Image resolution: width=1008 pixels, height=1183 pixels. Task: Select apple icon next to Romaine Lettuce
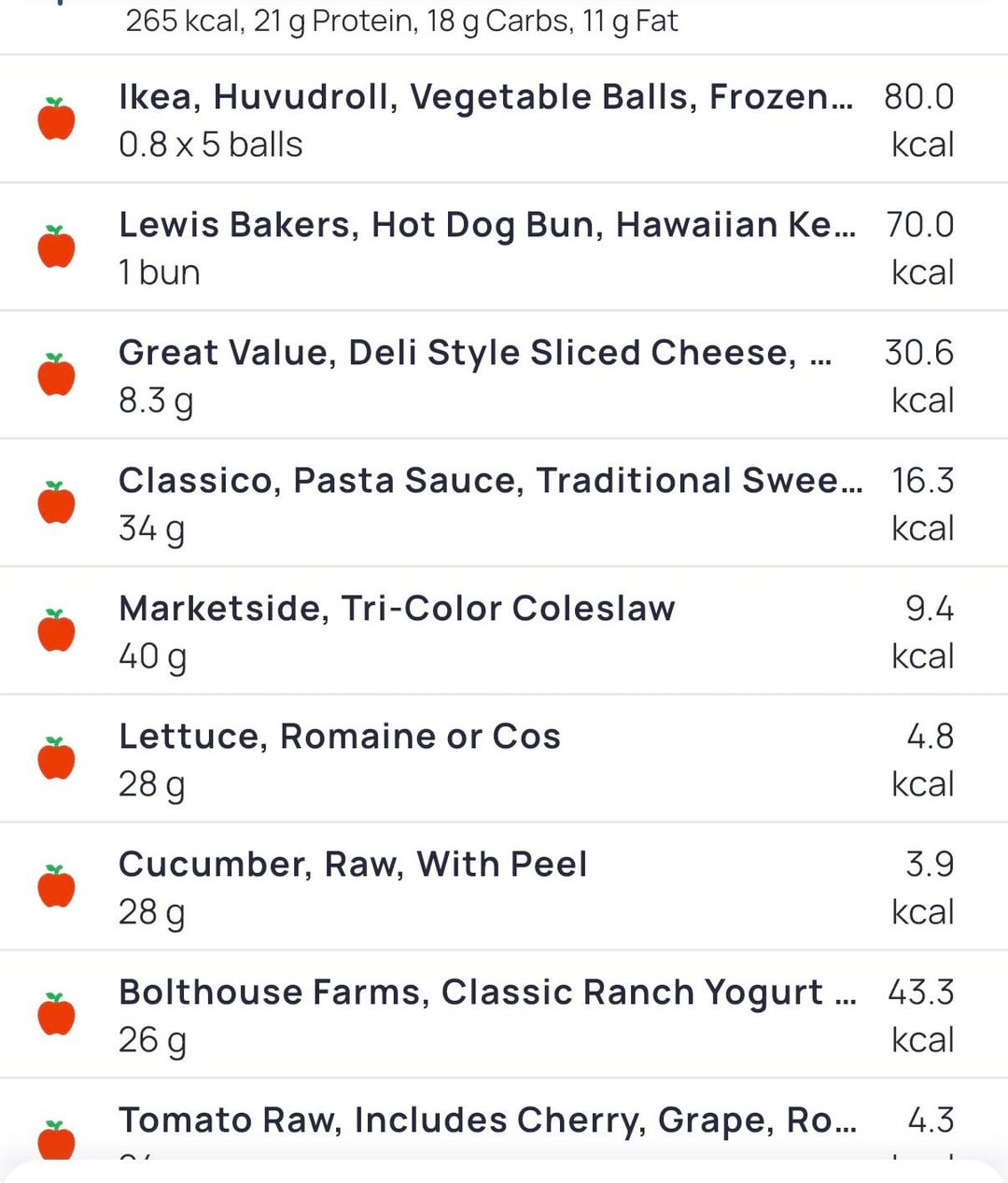(x=56, y=759)
